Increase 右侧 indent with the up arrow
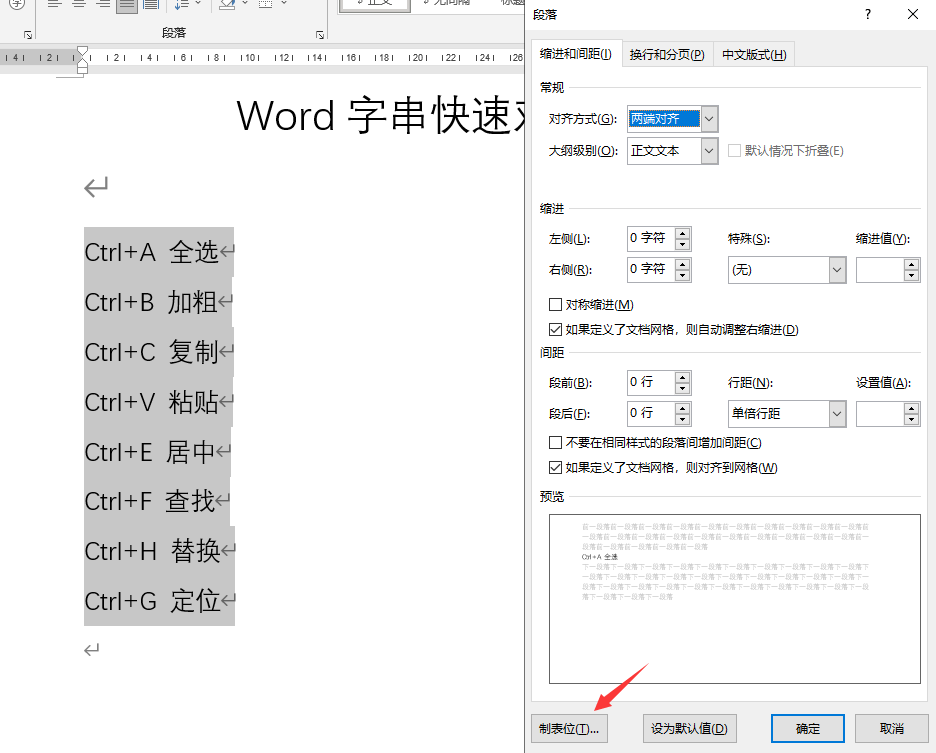This screenshot has width=936, height=753. click(682, 264)
